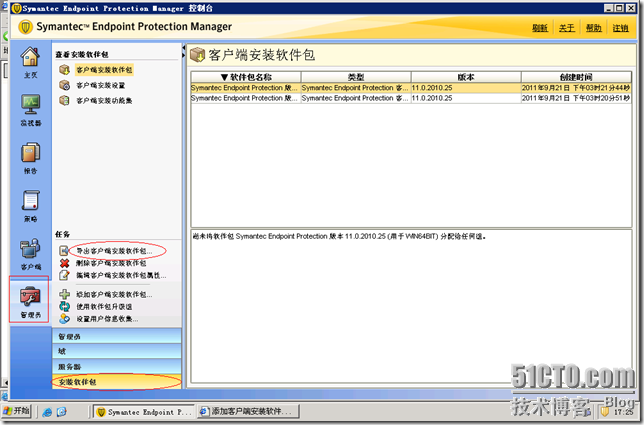Click the export package task icon
This screenshot has height=425, width=644.
click(64, 250)
